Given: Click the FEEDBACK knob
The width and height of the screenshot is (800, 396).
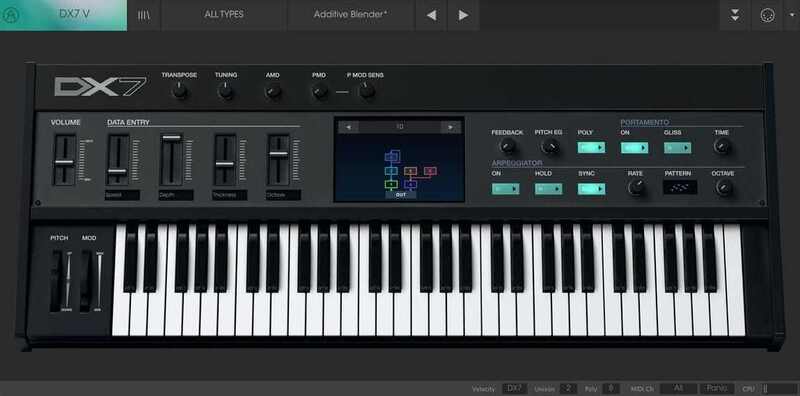Looking at the screenshot, I should pos(507,147).
